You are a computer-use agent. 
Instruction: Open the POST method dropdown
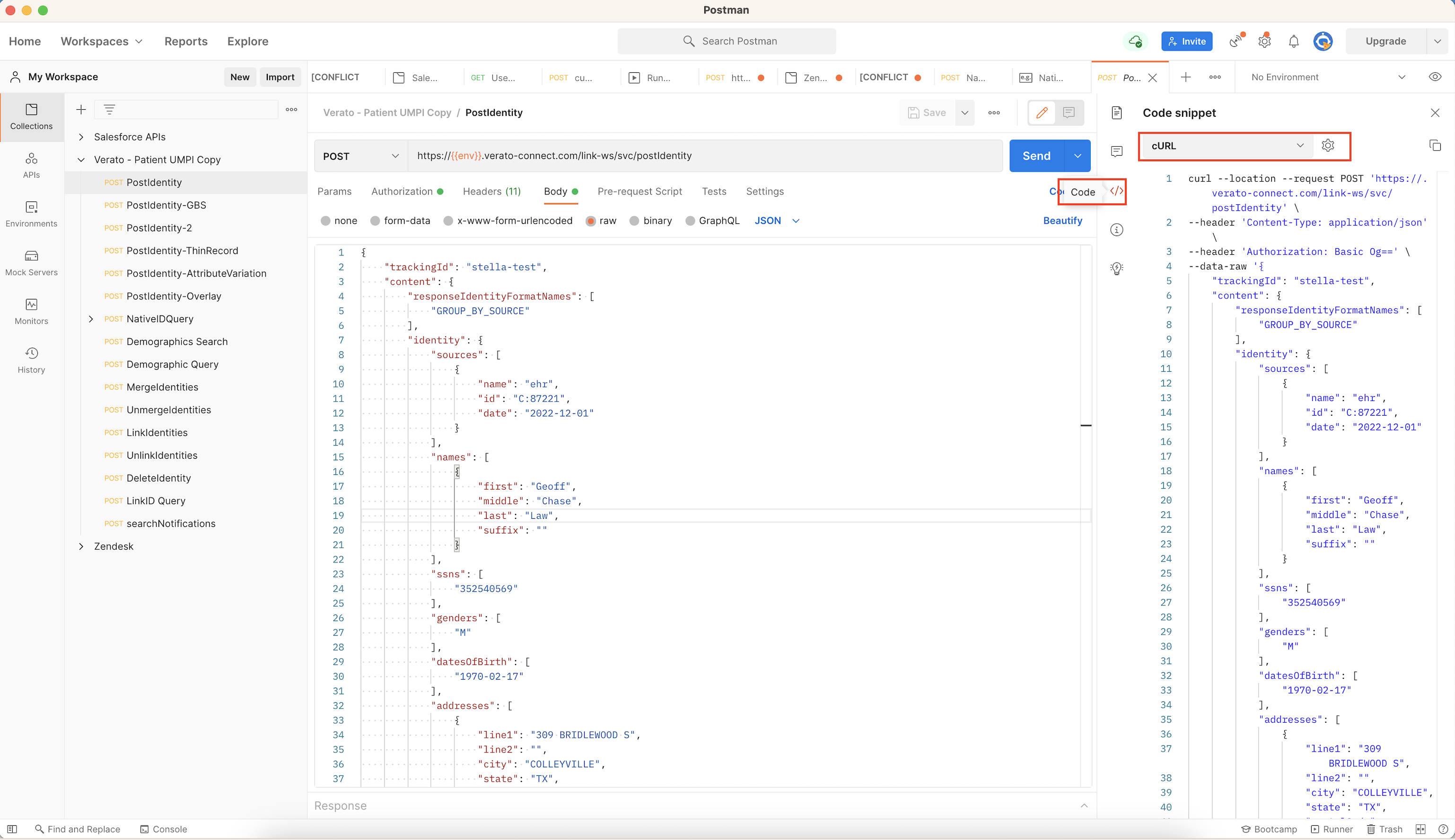click(360, 157)
